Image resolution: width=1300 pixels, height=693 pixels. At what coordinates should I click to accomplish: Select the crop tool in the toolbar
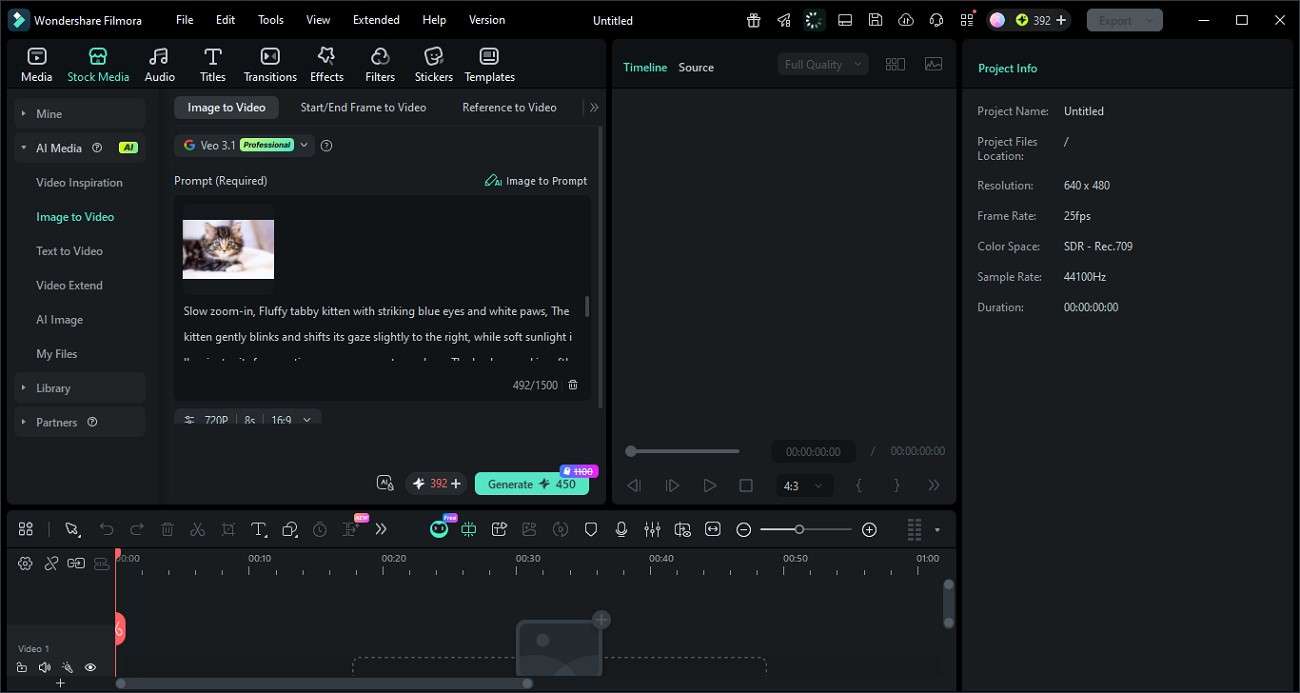pyautogui.click(x=228, y=529)
